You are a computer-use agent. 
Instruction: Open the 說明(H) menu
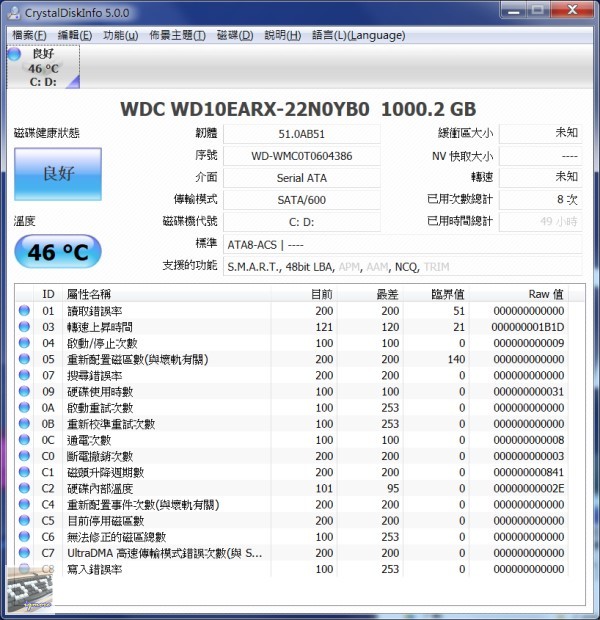pyautogui.click(x=282, y=36)
